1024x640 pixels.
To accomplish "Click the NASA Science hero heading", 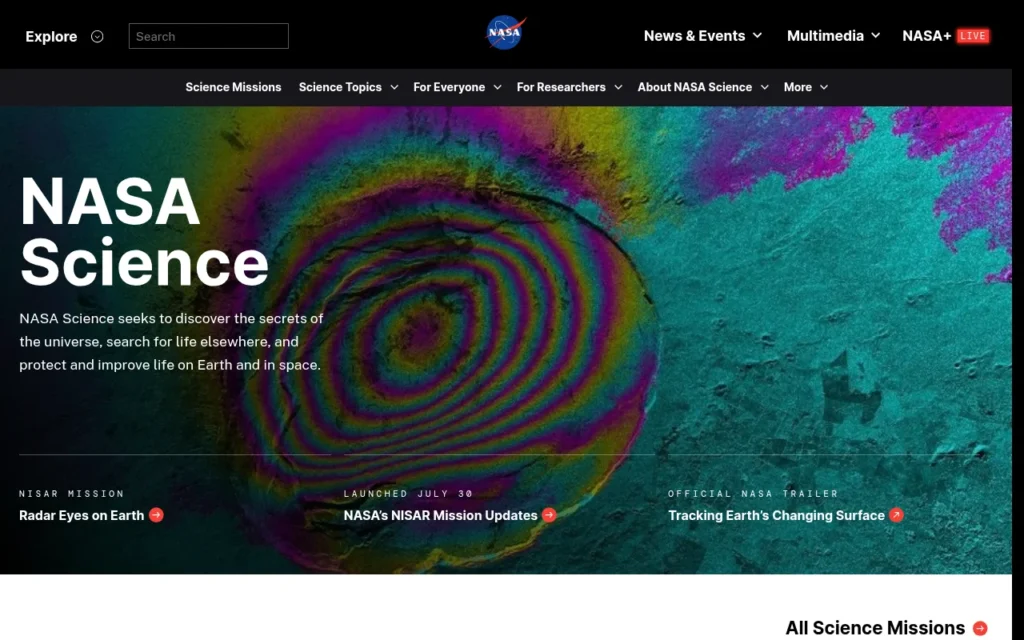I will coord(144,231).
